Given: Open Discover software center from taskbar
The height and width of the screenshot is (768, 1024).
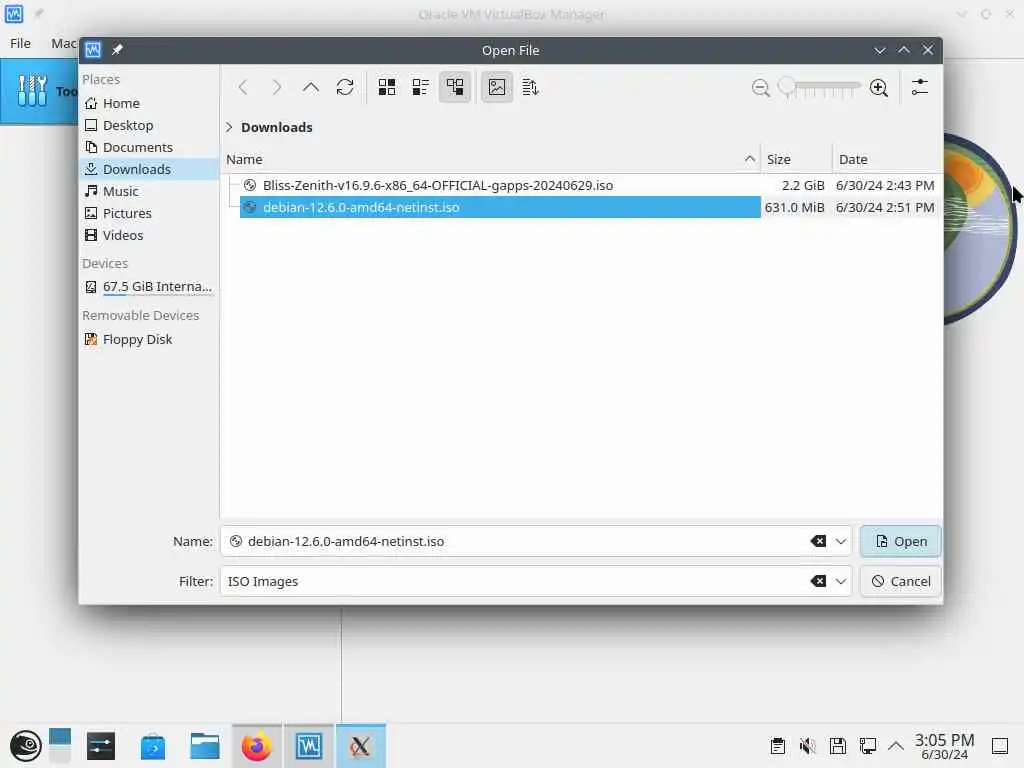Looking at the screenshot, I should point(153,746).
